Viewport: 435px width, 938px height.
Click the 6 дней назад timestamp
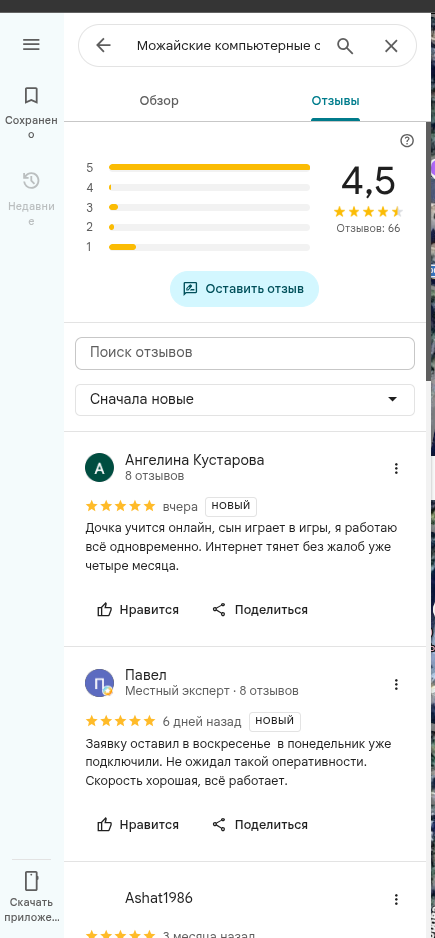click(x=202, y=722)
